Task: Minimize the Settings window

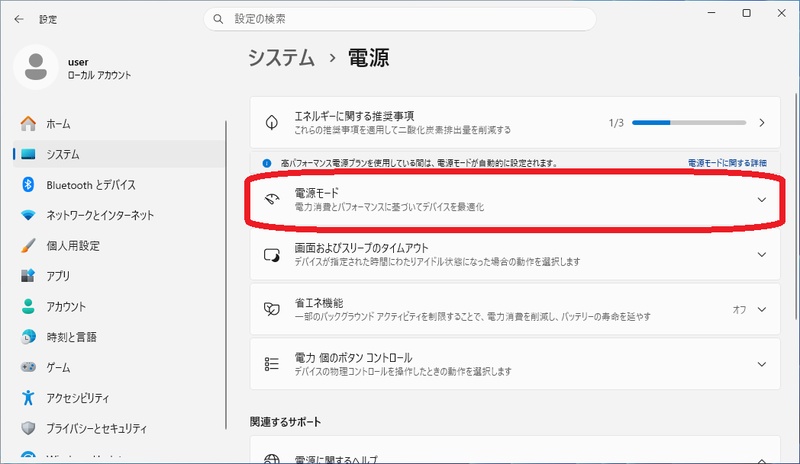Action: point(712,13)
